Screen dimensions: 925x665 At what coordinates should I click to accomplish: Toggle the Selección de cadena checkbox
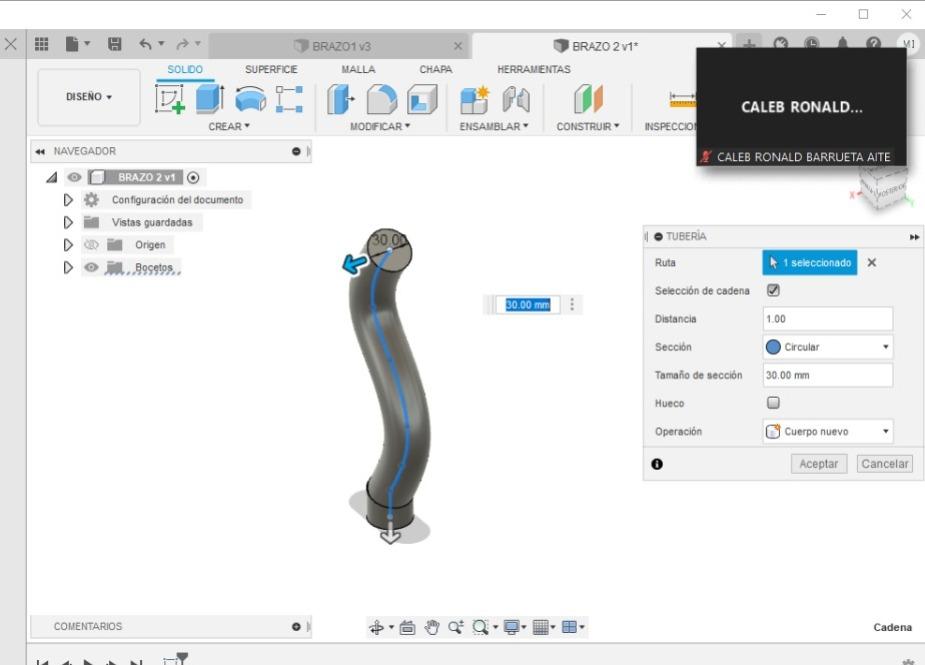(773, 290)
